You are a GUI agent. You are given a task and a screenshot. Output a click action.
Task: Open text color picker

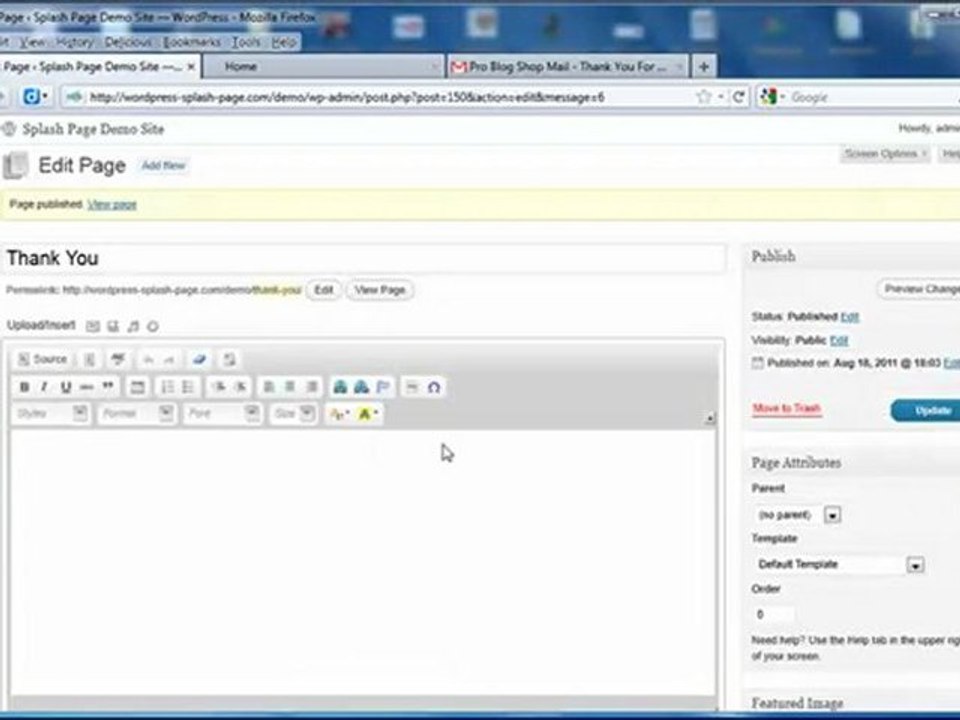(339, 414)
